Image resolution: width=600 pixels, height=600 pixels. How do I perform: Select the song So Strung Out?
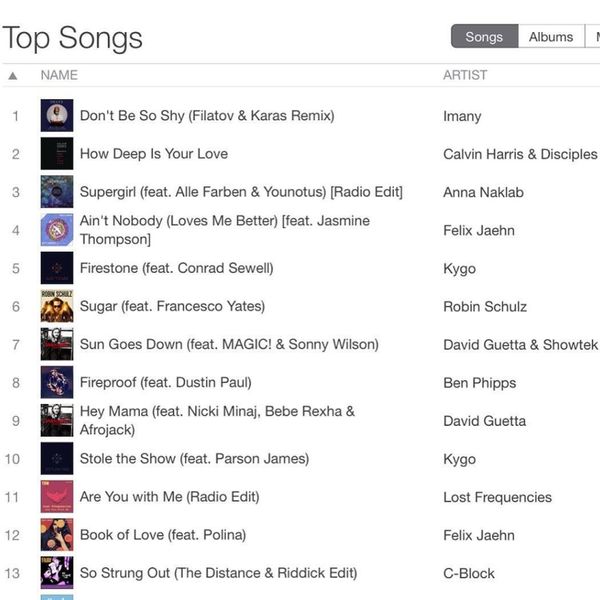tap(218, 573)
